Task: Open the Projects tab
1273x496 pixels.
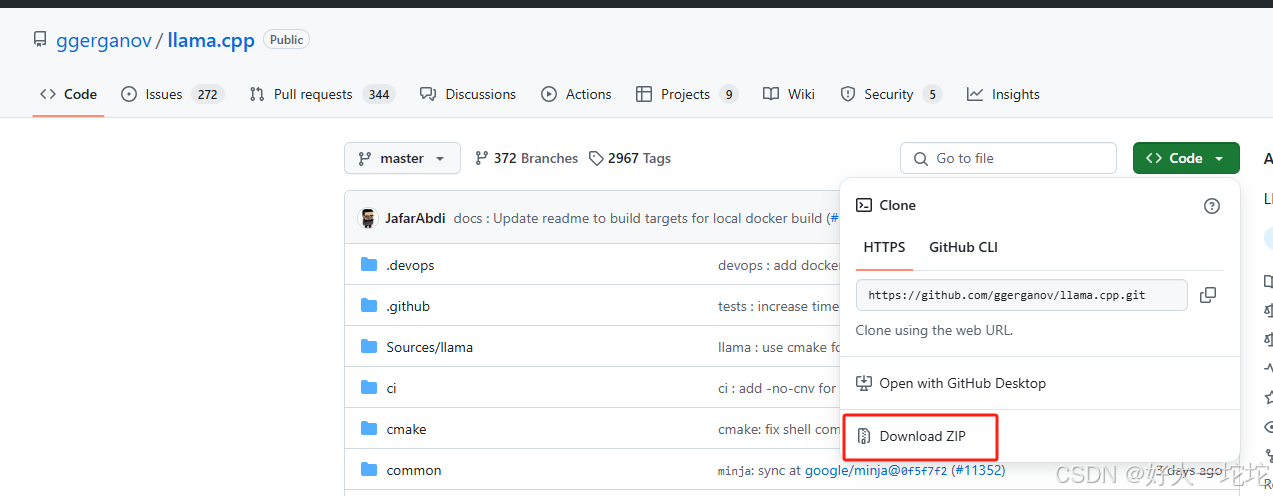Action: [x=687, y=94]
